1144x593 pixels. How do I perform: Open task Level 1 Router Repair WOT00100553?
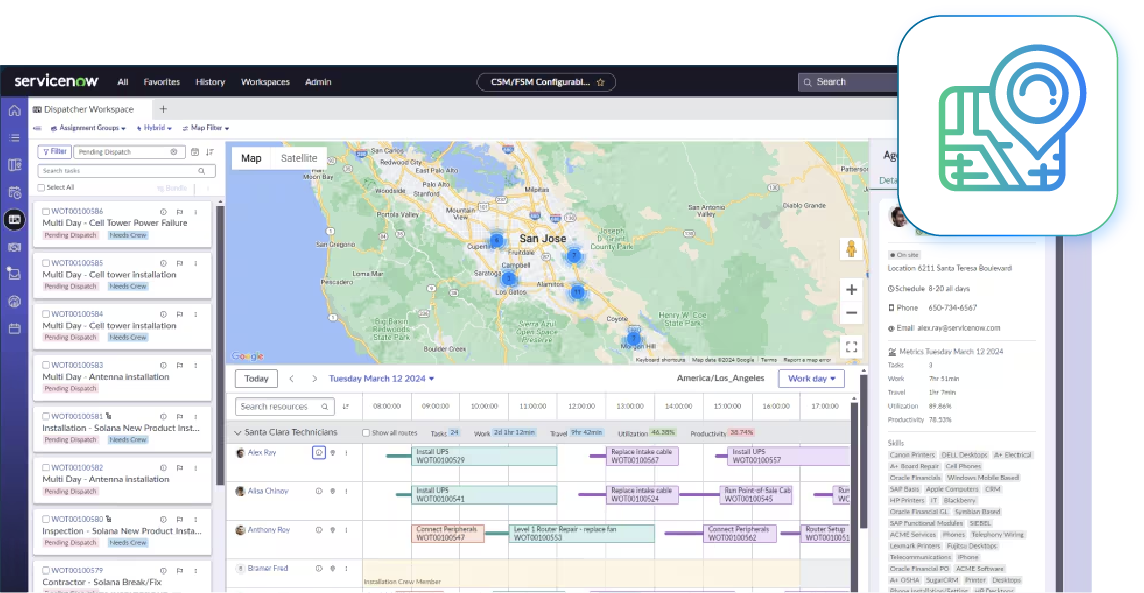(x=581, y=534)
